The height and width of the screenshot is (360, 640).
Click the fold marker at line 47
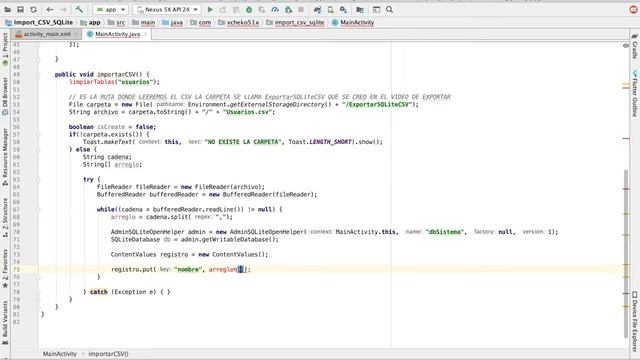tap(38, 60)
